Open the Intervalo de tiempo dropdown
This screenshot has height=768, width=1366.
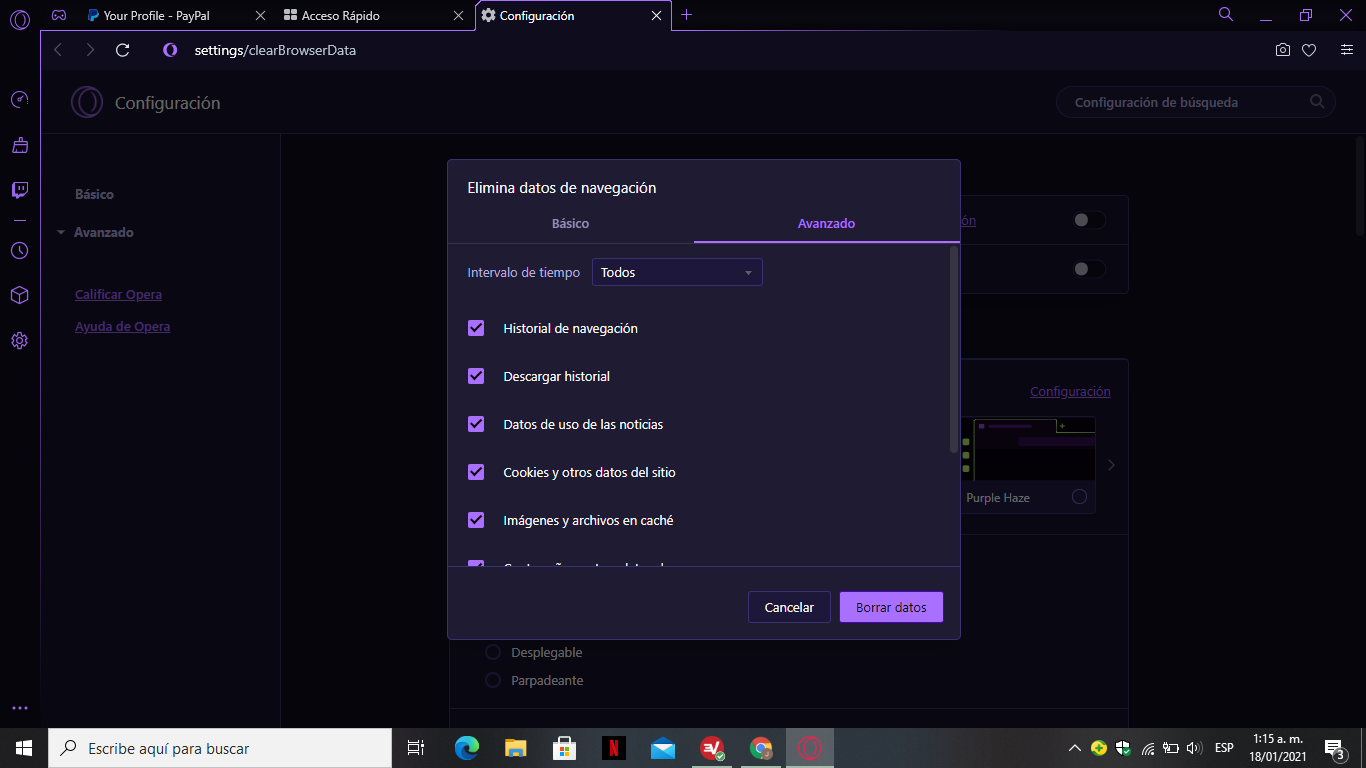point(677,272)
